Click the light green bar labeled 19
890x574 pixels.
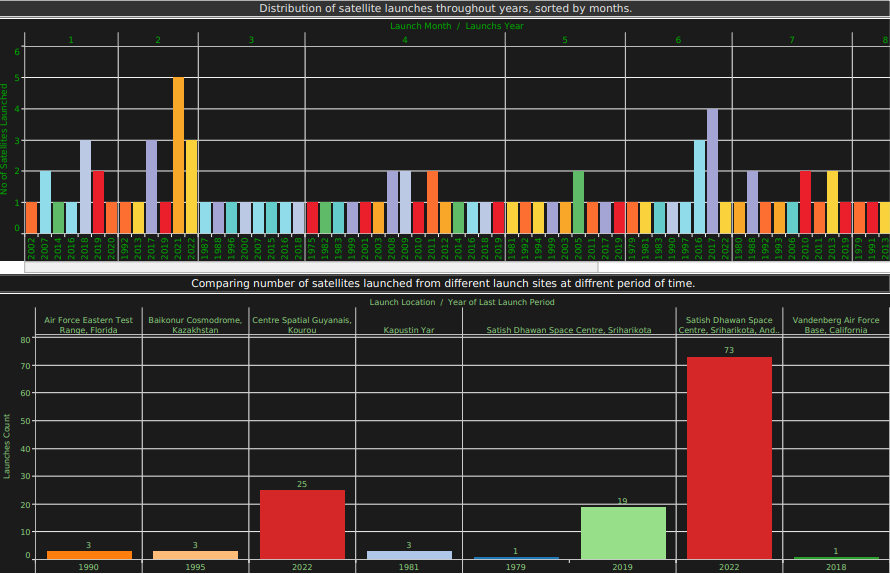pyautogui.click(x=623, y=532)
